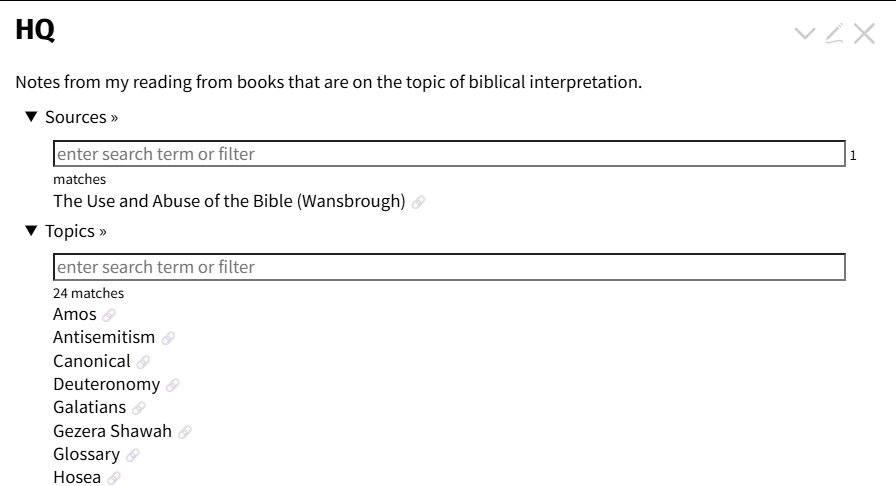Open the Hosea topic
The width and height of the screenshot is (896, 486).
77,477
